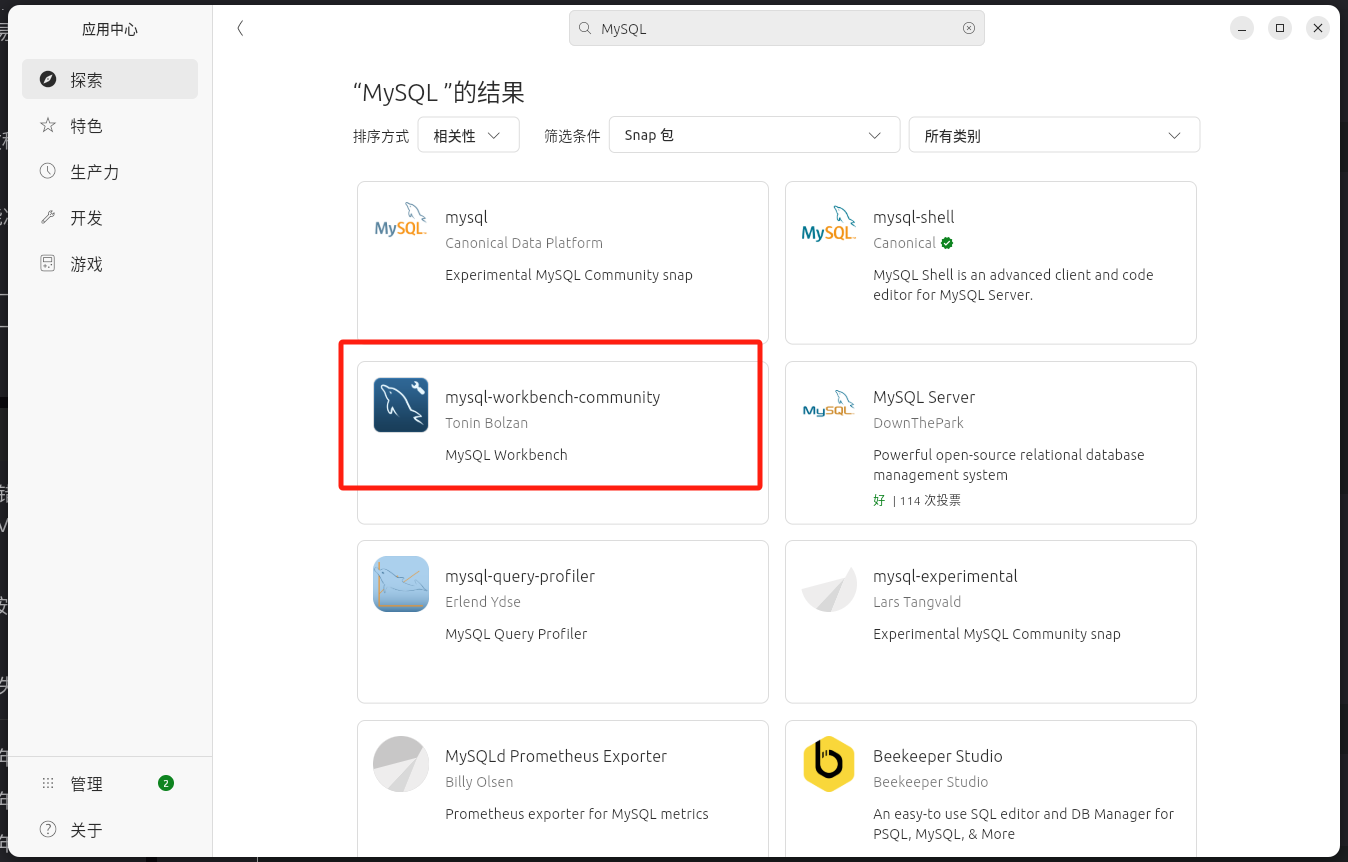Screen dimensions: 1348x862
Task: Click the grid icon beside 管理
Action: (48, 783)
